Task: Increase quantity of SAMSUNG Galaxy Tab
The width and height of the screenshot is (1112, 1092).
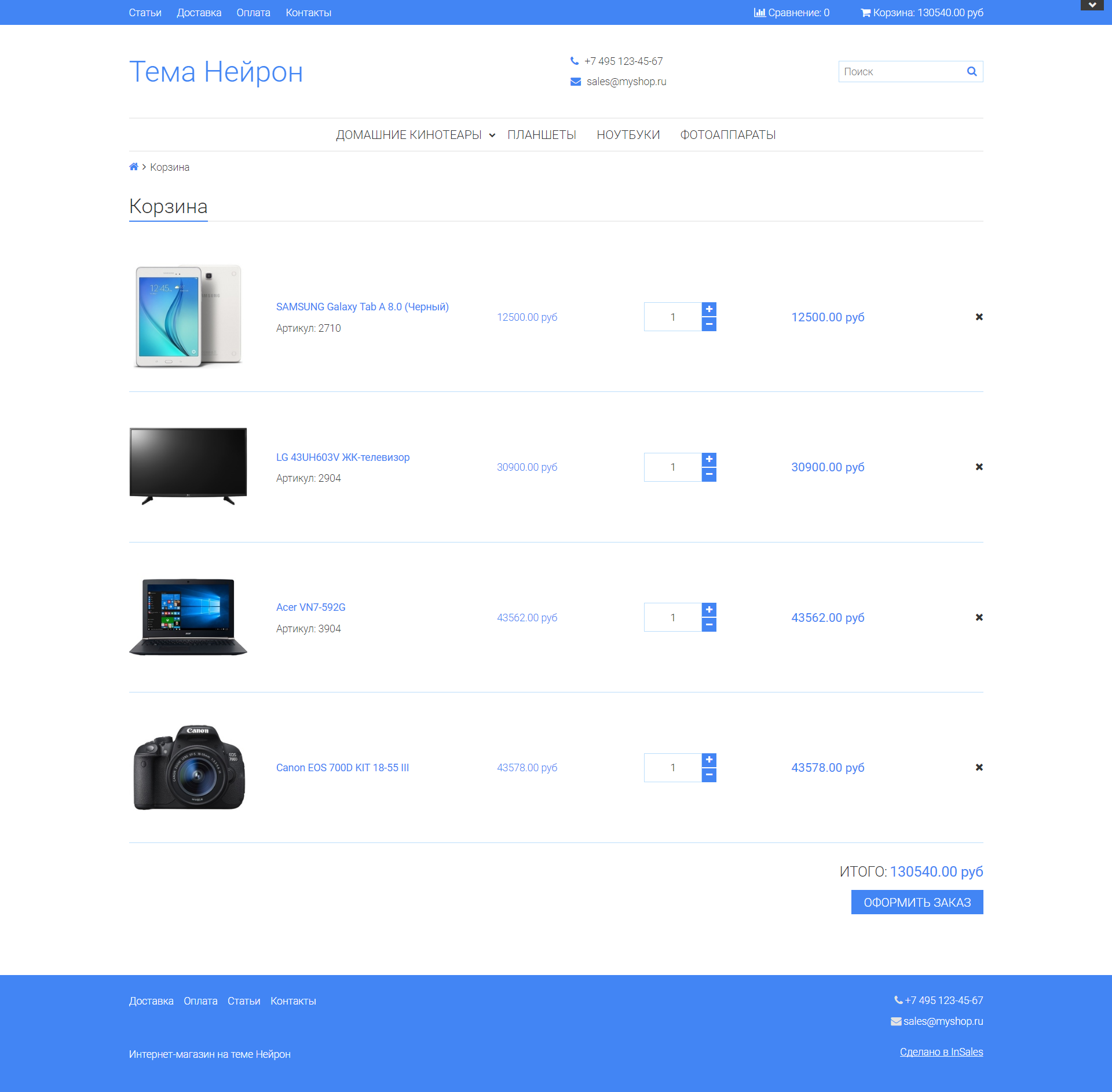Action: [709, 309]
